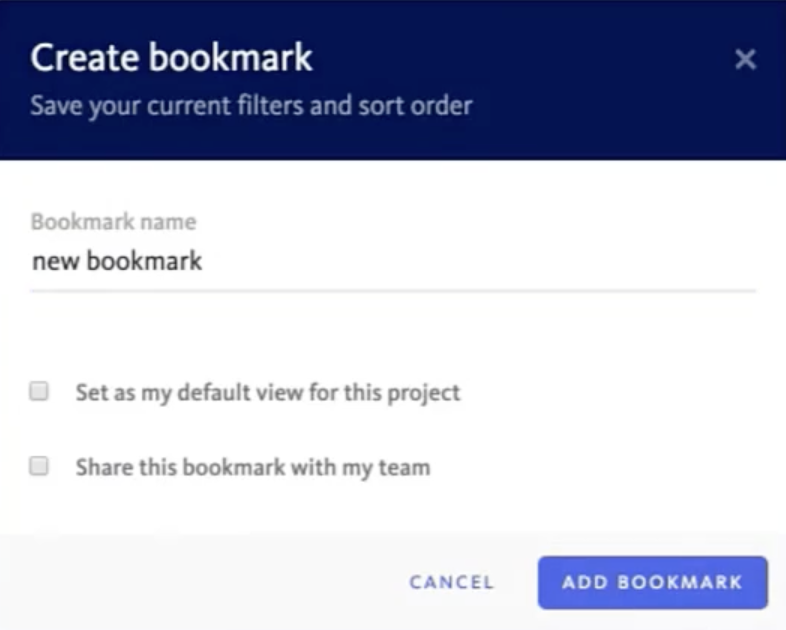This screenshot has height=630, width=786.
Task: Click the Bookmark name text field
Action: (x=393, y=262)
